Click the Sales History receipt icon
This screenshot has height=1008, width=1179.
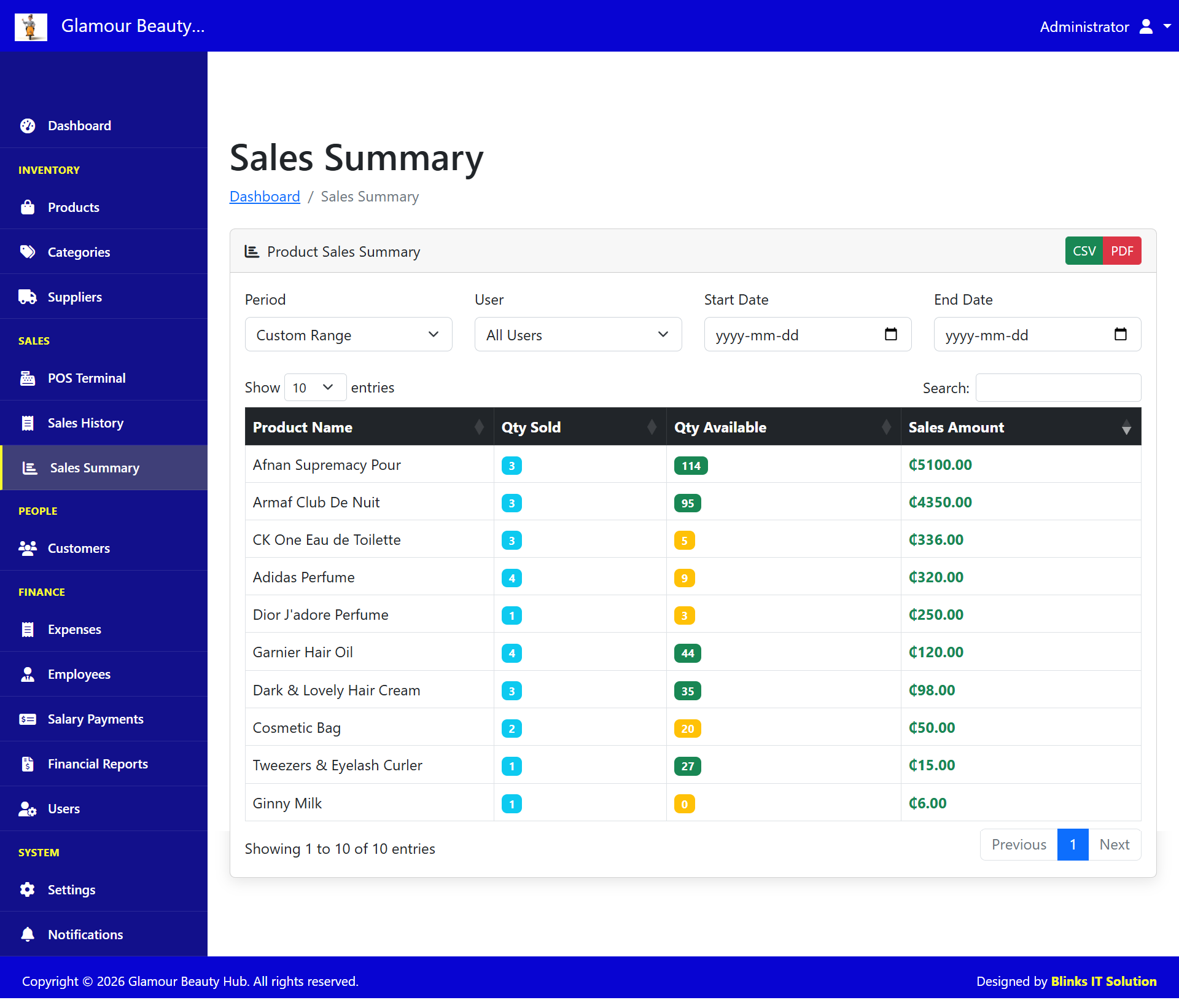pos(28,423)
